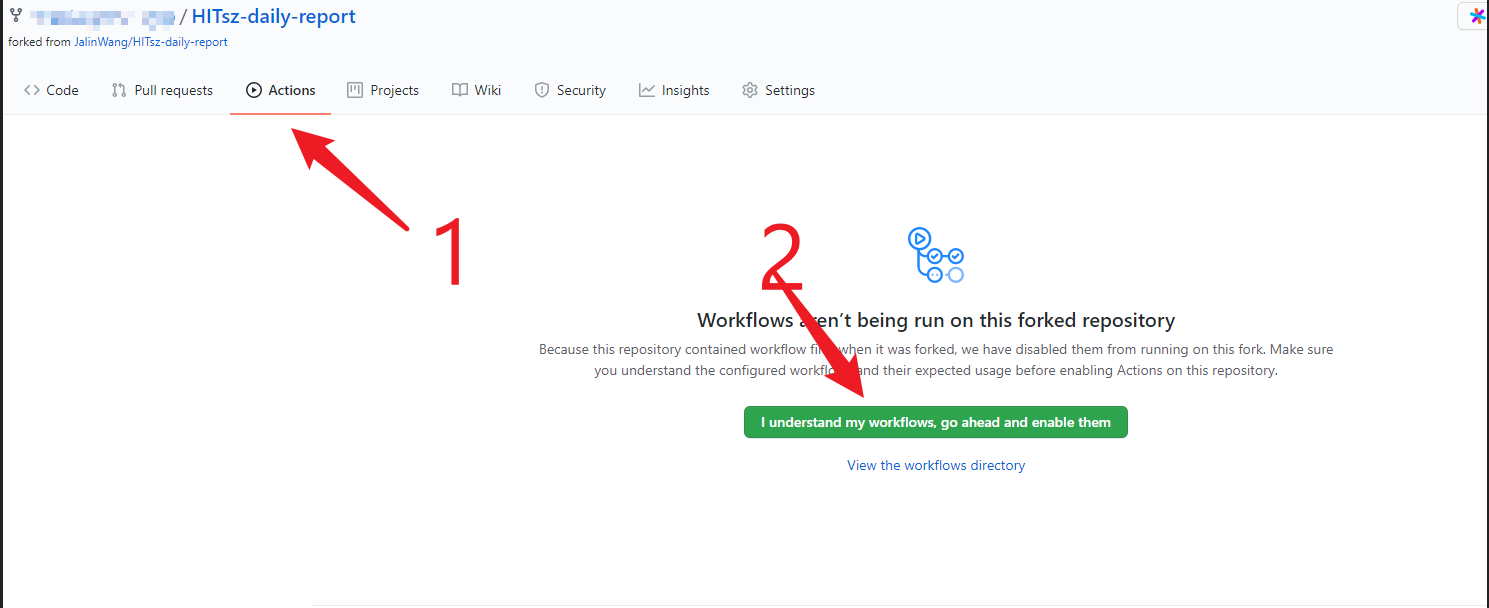Select the Actions tab
This screenshot has width=1489, height=608.
pyautogui.click(x=281, y=90)
